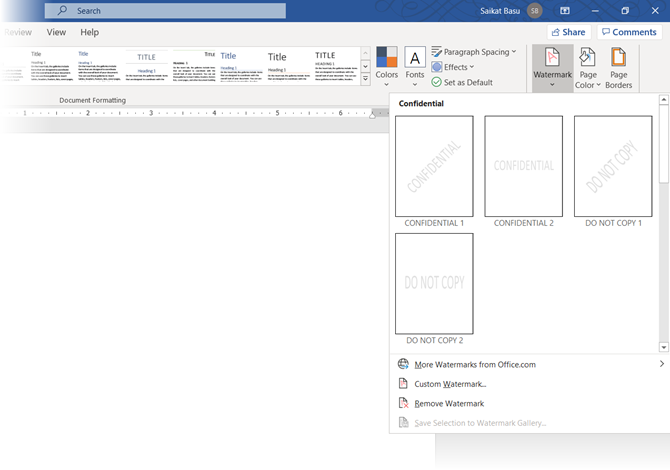Open Saikat Basu account avatar
Screen dimensions: 670x470
(x=535, y=11)
